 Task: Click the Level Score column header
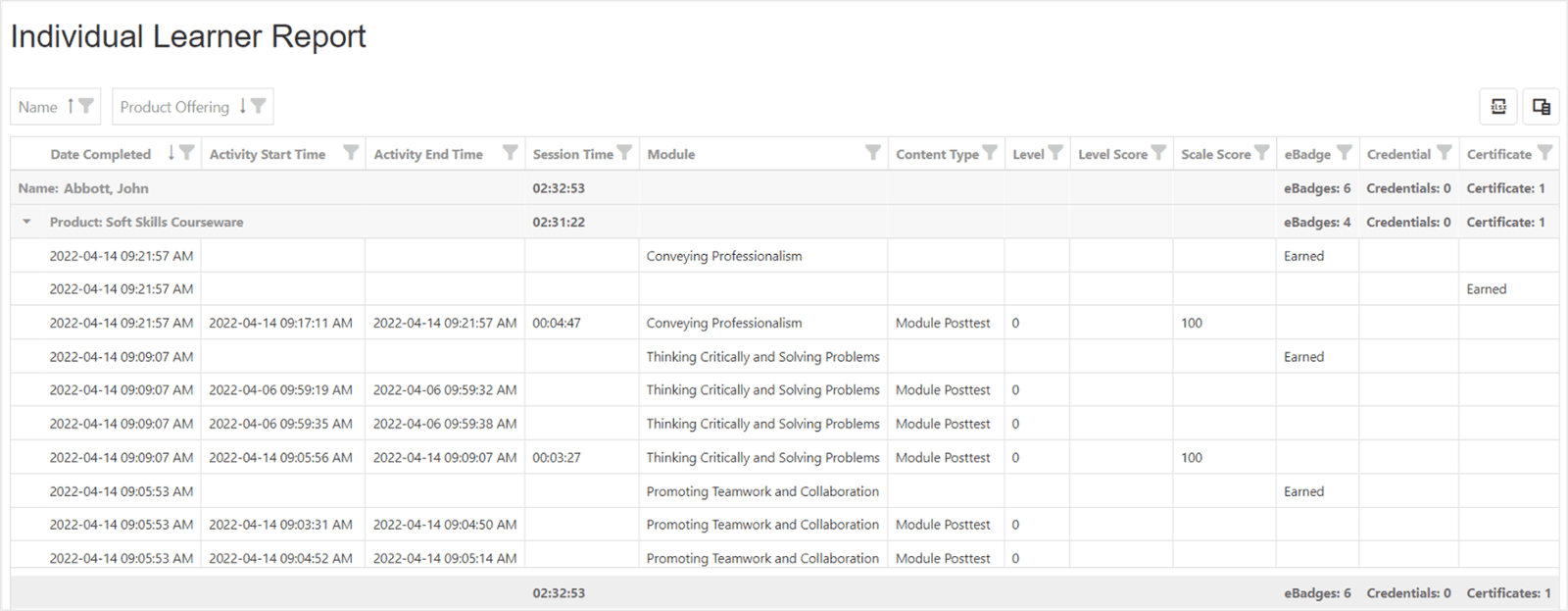tap(1112, 154)
